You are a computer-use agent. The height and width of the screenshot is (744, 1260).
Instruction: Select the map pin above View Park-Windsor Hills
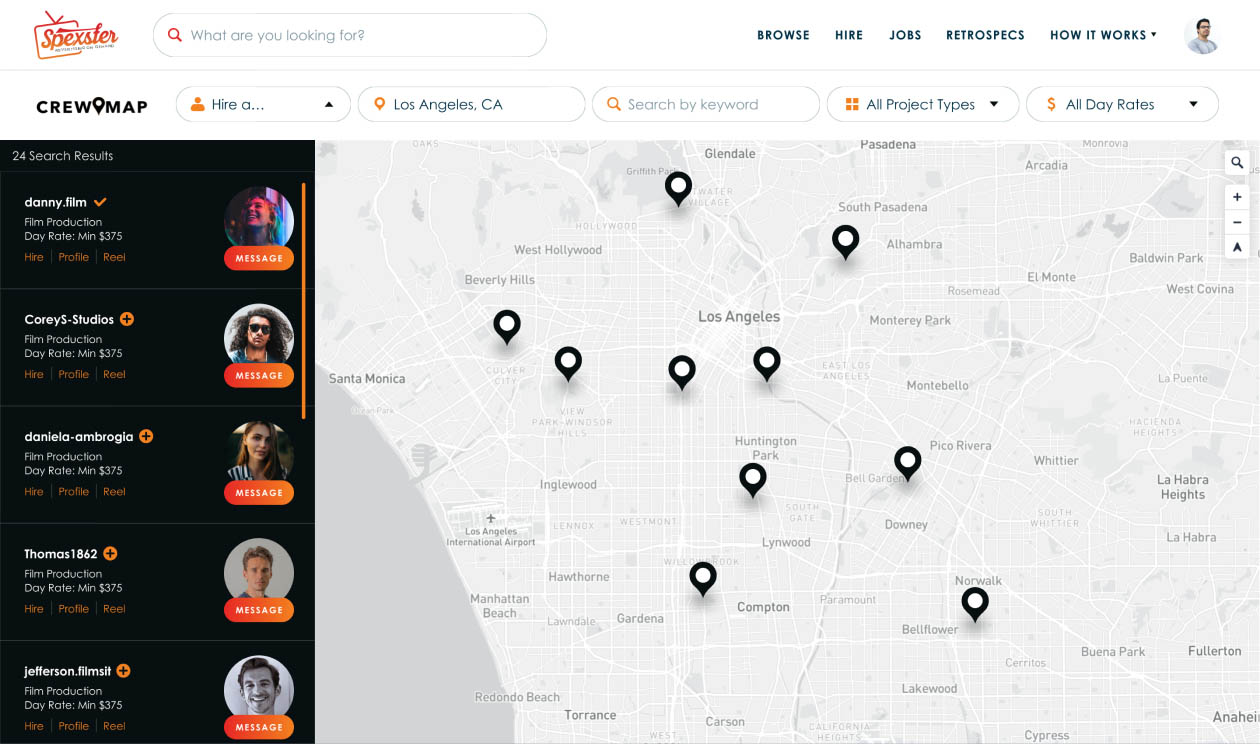pyautogui.click(x=568, y=364)
